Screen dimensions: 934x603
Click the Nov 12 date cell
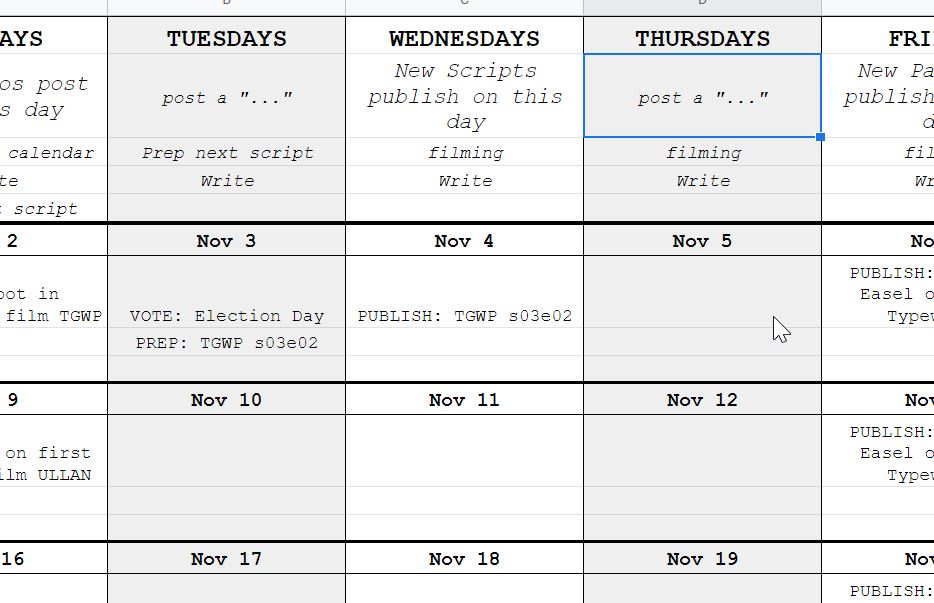point(702,400)
